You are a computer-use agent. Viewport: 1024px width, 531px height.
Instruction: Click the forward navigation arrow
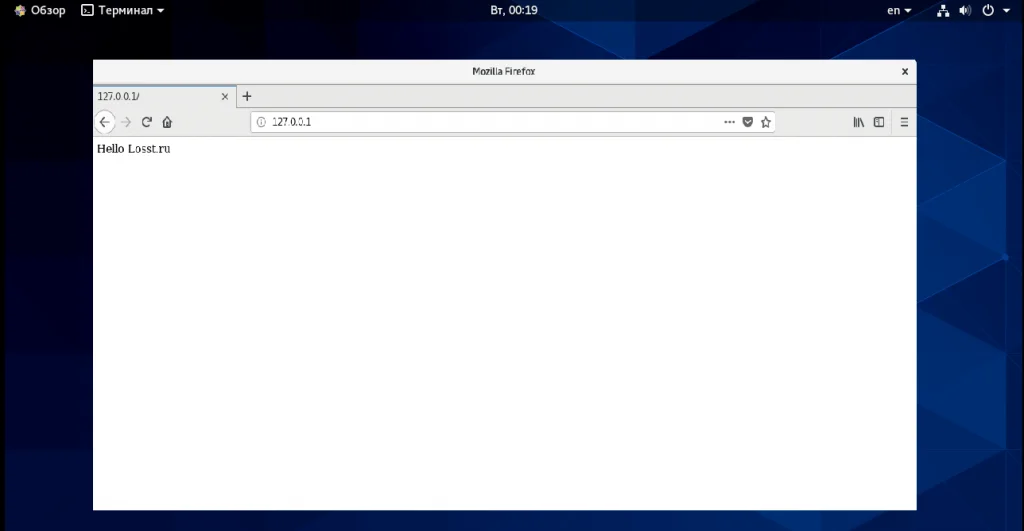(126, 122)
